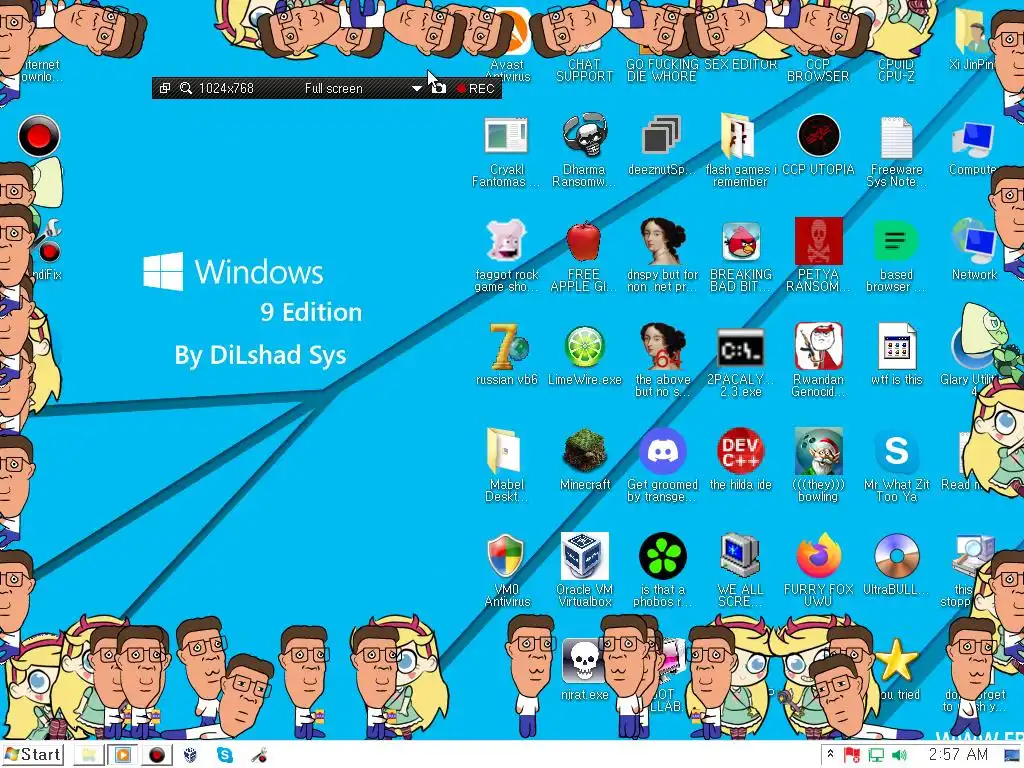Launch Minecraft from the desktop

coord(584,451)
